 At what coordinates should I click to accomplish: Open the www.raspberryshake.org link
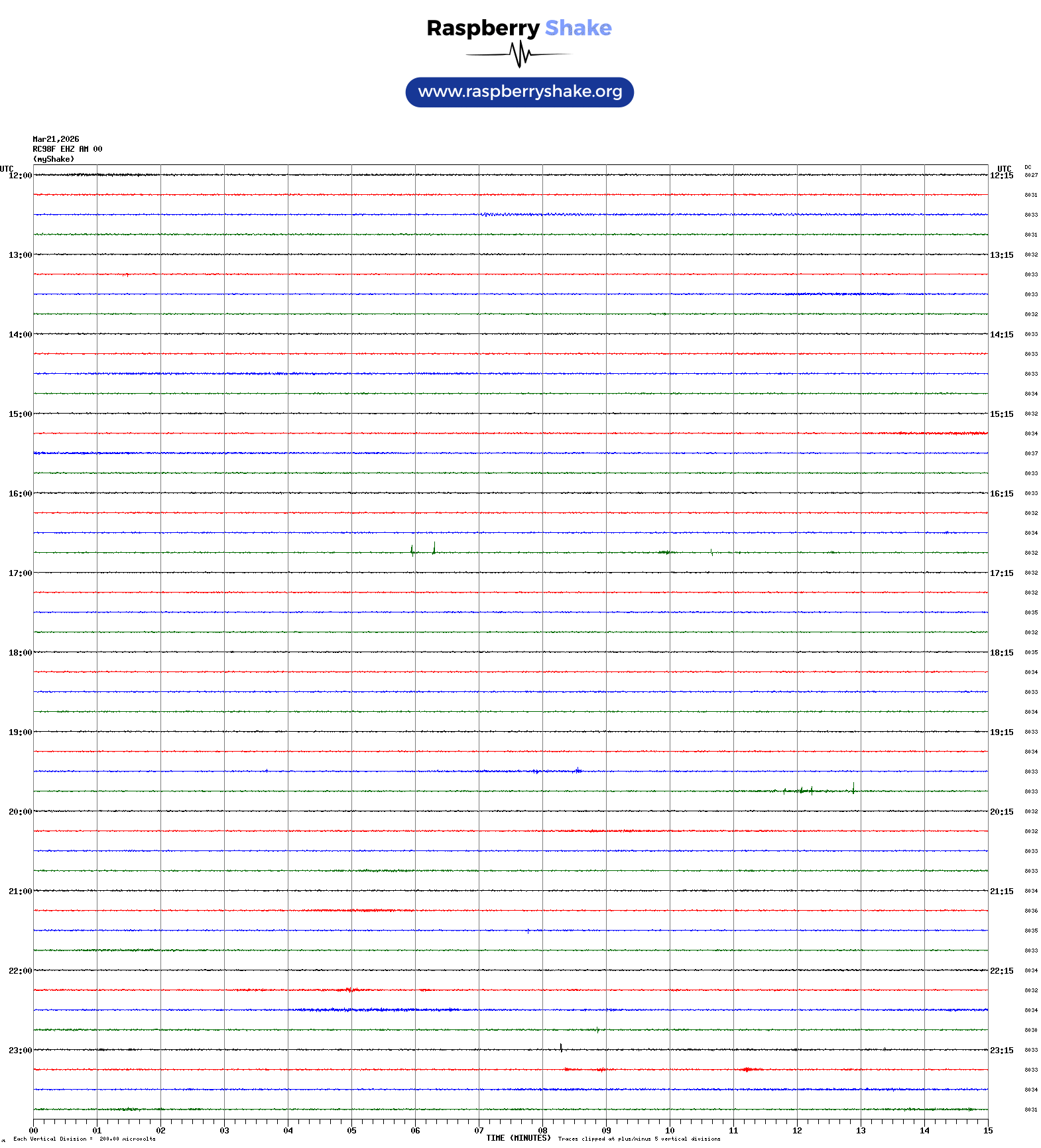pos(519,92)
